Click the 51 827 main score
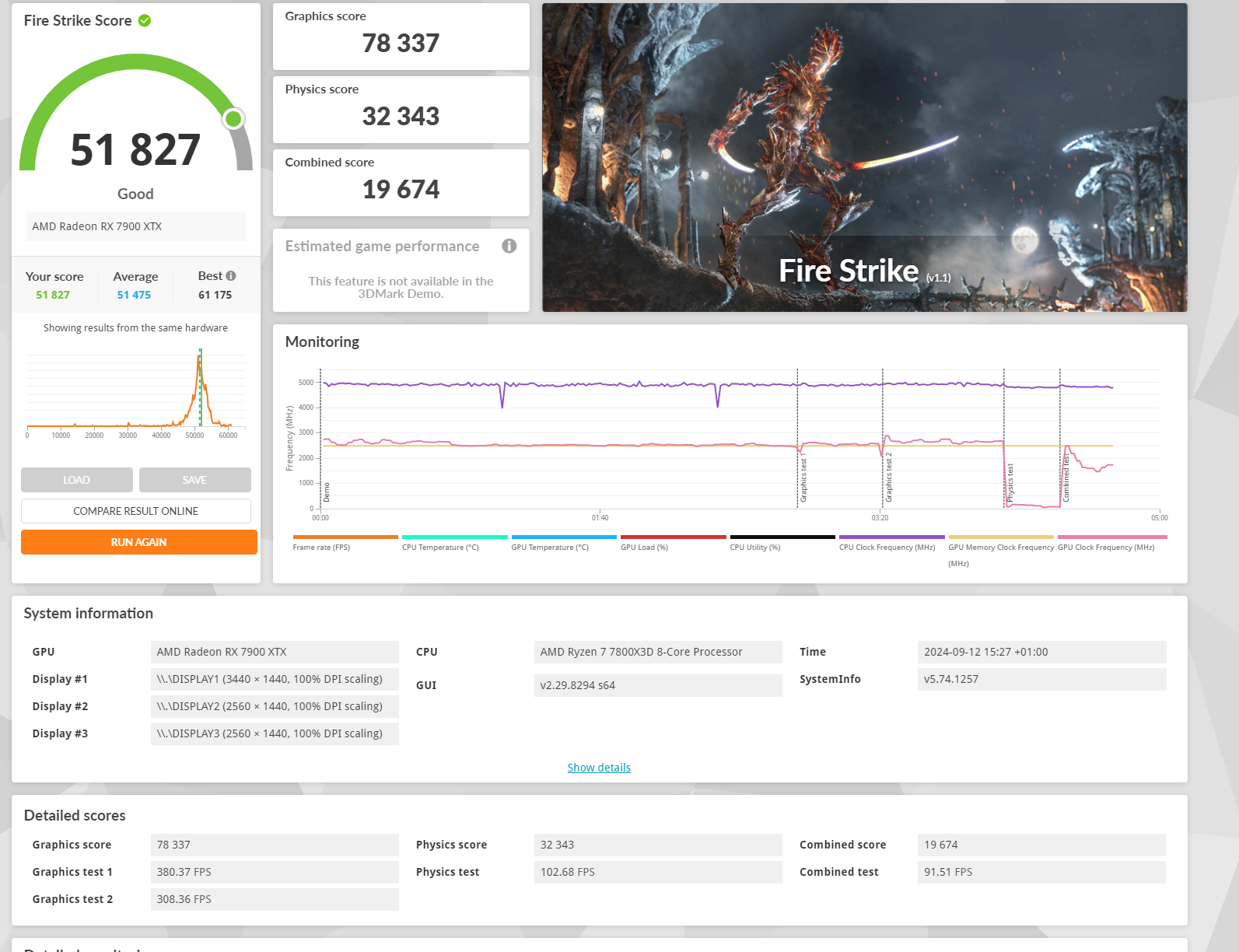This screenshot has height=952, width=1239. 135,149
